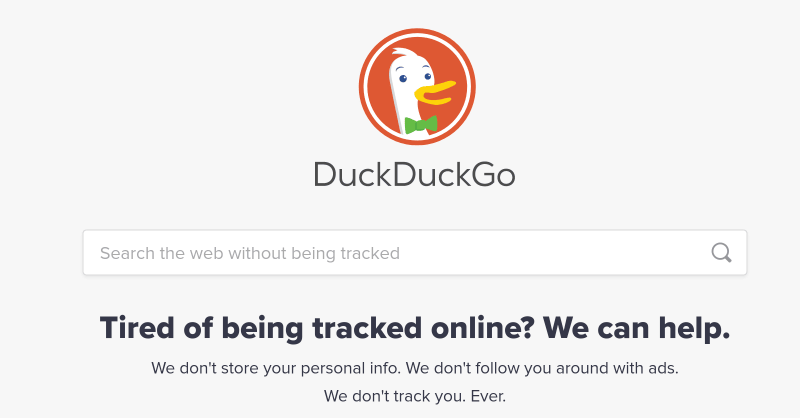The width and height of the screenshot is (800, 418).
Task: Click the DuckDuckGo duck logo
Action: (417, 87)
